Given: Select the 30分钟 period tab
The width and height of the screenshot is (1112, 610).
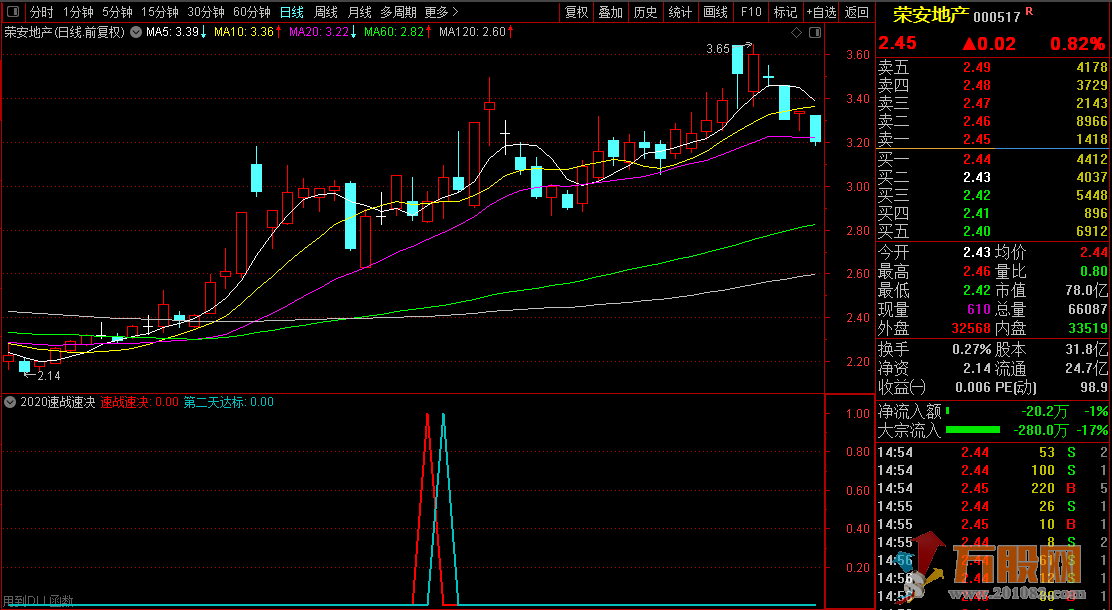Looking at the screenshot, I should pyautogui.click(x=206, y=12).
